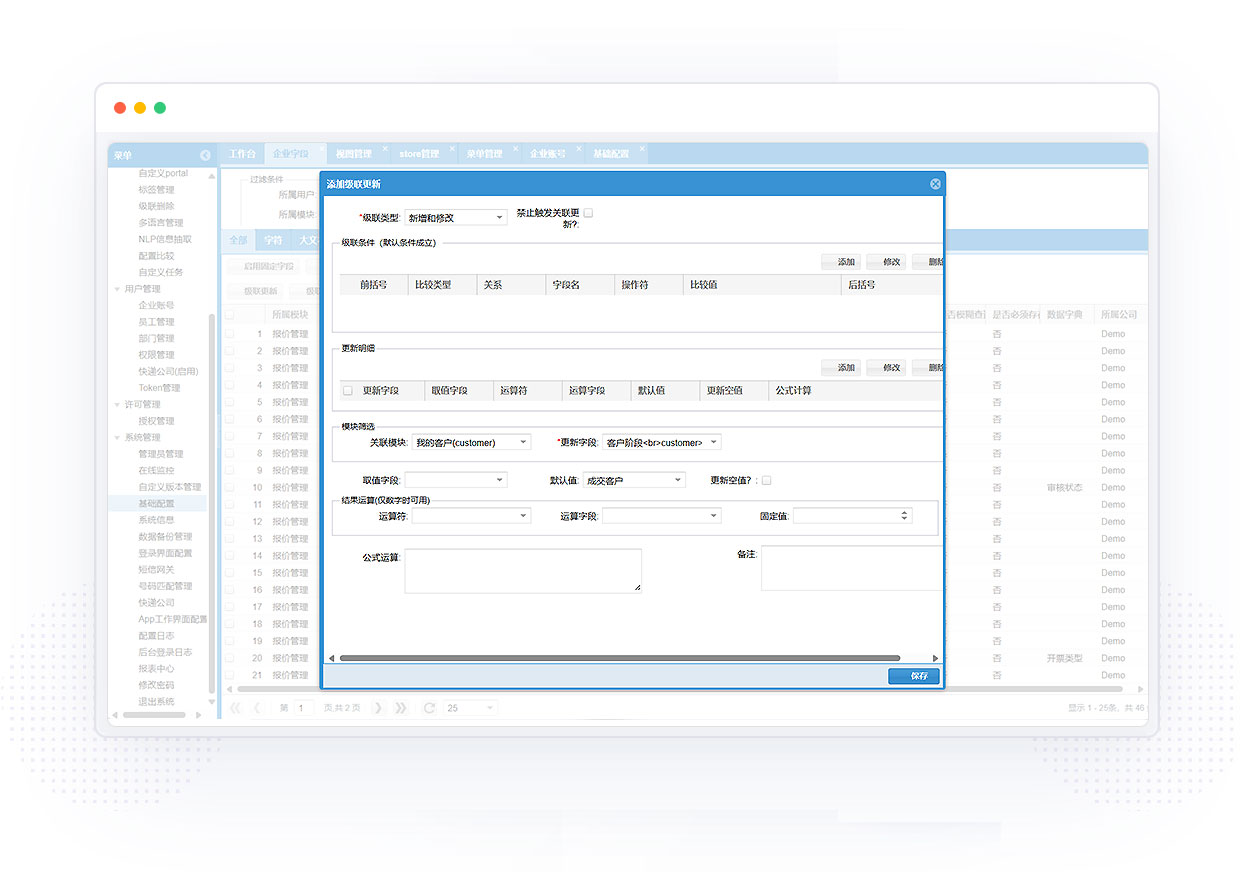Screen dimensions: 1240x880
Task: Click the sidebar vertical scrollbar thumb
Action: 211,503
